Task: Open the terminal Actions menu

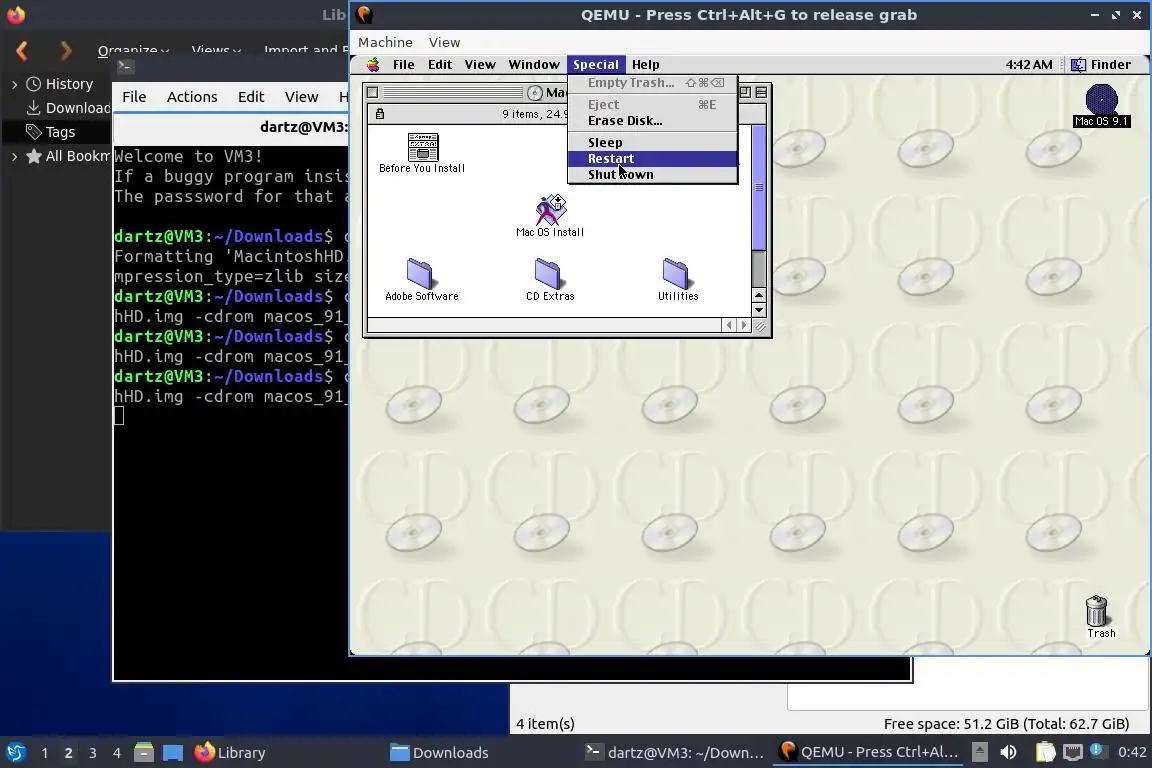Action: (x=192, y=97)
